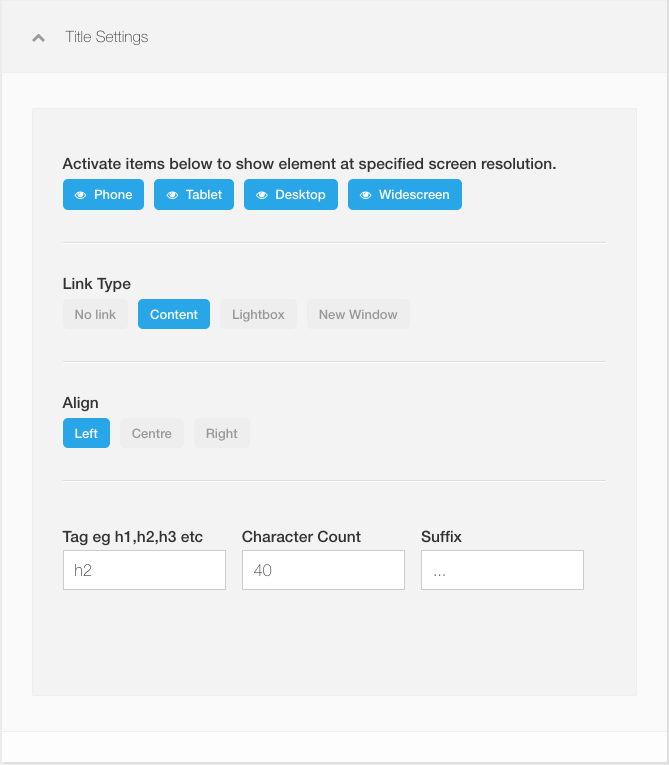Click the eye icon on Widescreen button
The image size is (669, 765).
pos(366,195)
